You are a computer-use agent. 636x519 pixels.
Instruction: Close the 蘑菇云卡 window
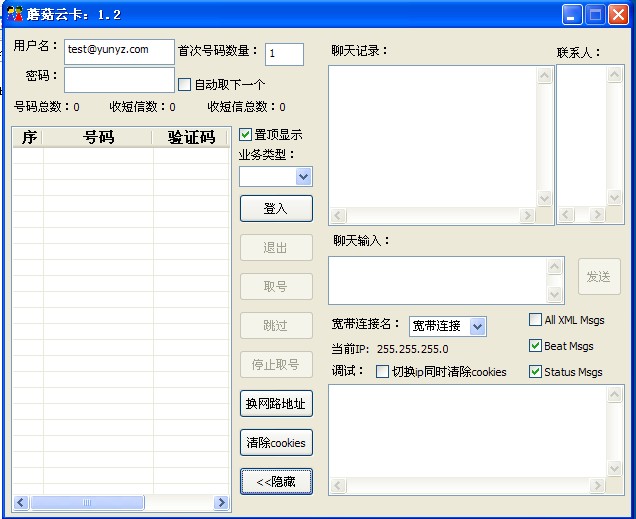(619, 15)
